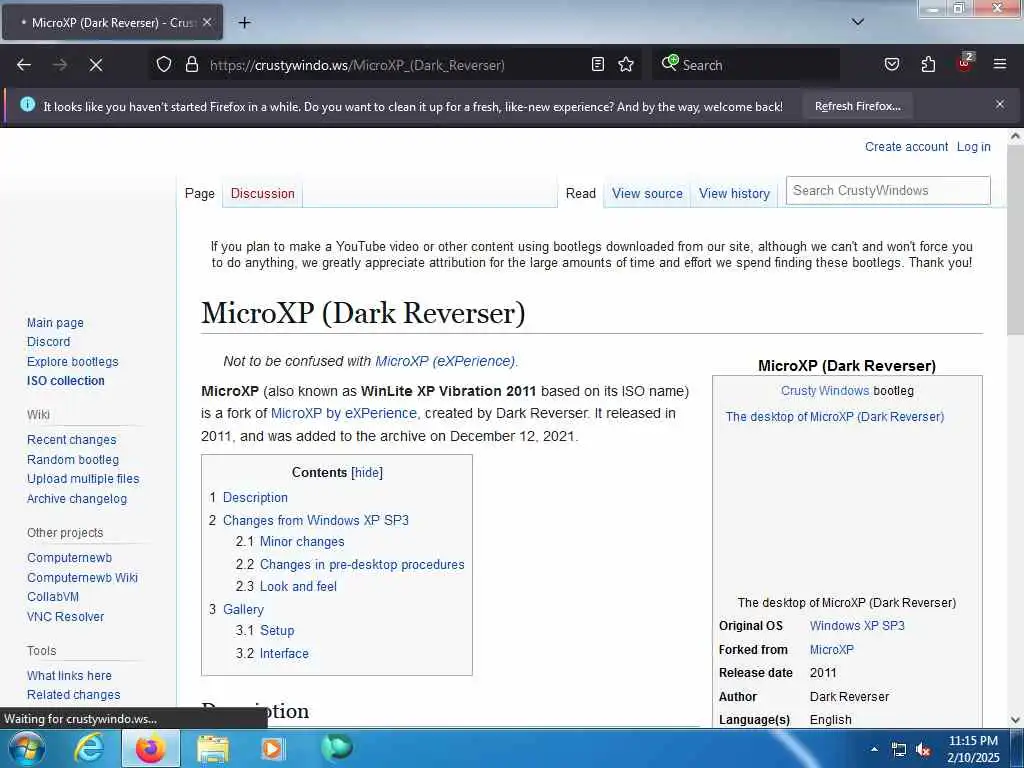Show hidden system tray icons

click(874, 749)
